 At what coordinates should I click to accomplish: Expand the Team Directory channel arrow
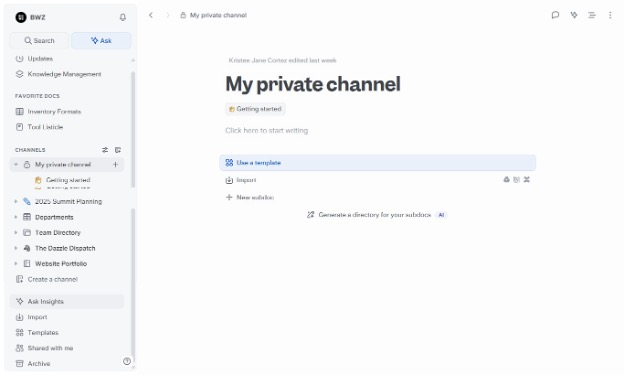point(16,232)
